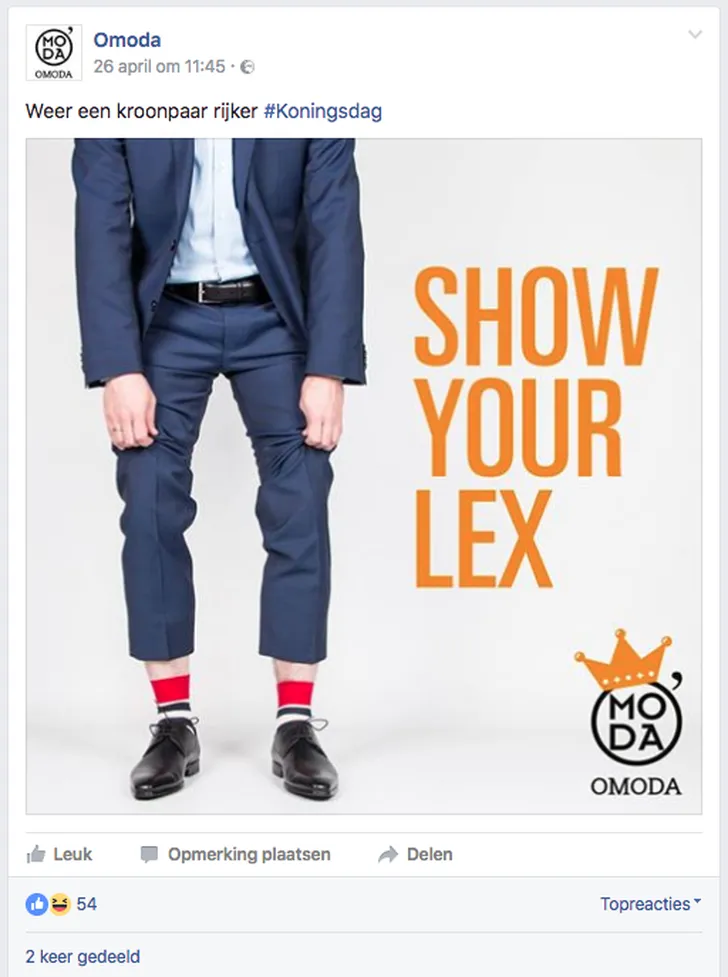Open the 2 keer gedeeld shares link
The height and width of the screenshot is (977, 728).
coord(83,956)
